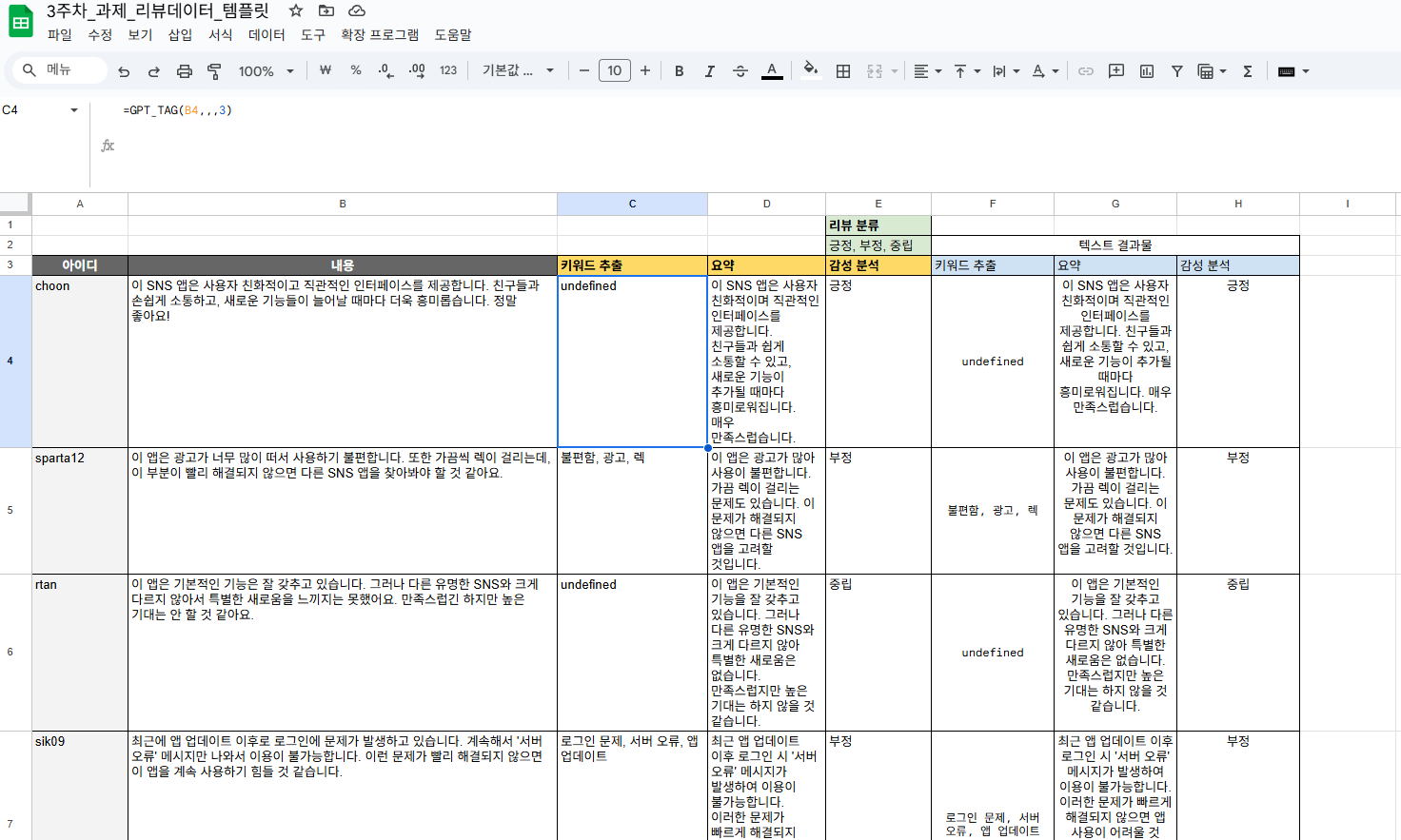1401x840 pixels.
Task: Select the 아이디 header cell
Action: pyautogui.click(x=80, y=265)
